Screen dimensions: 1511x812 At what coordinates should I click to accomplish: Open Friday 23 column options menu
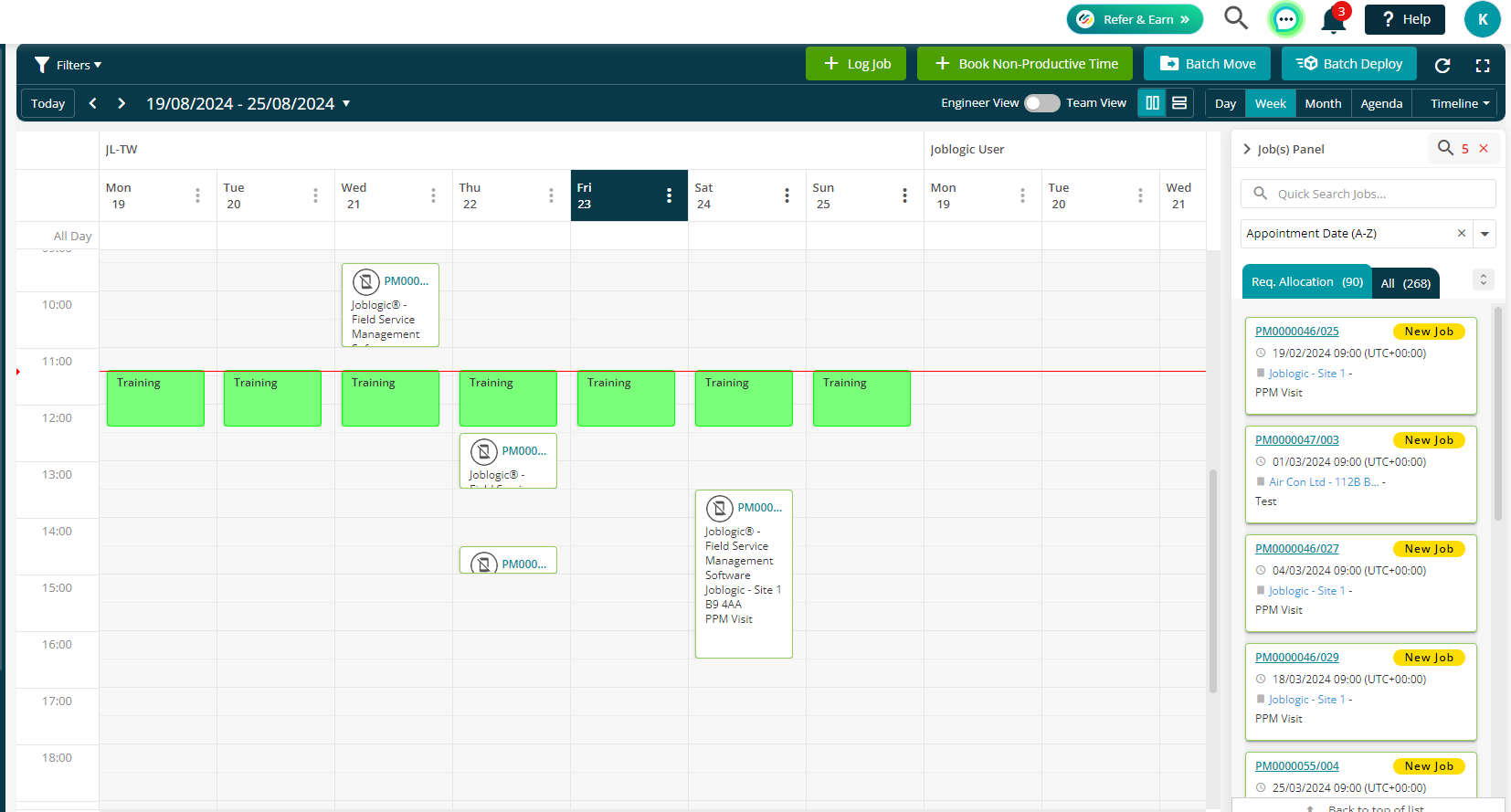pyautogui.click(x=669, y=195)
